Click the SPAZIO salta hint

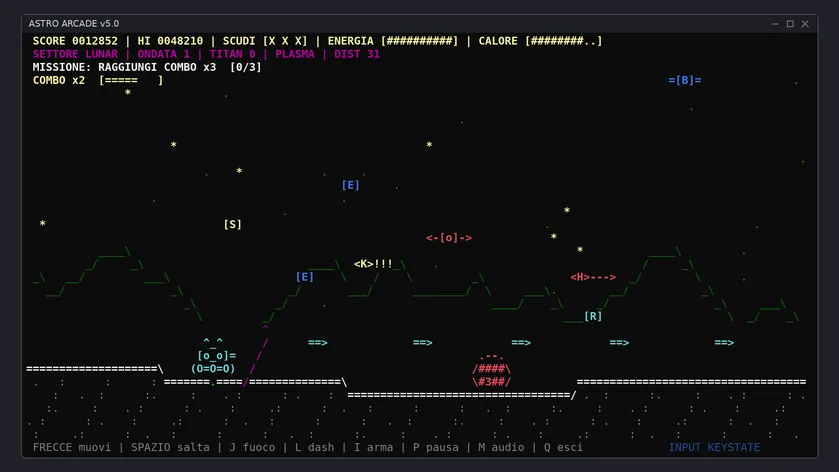click(170, 447)
